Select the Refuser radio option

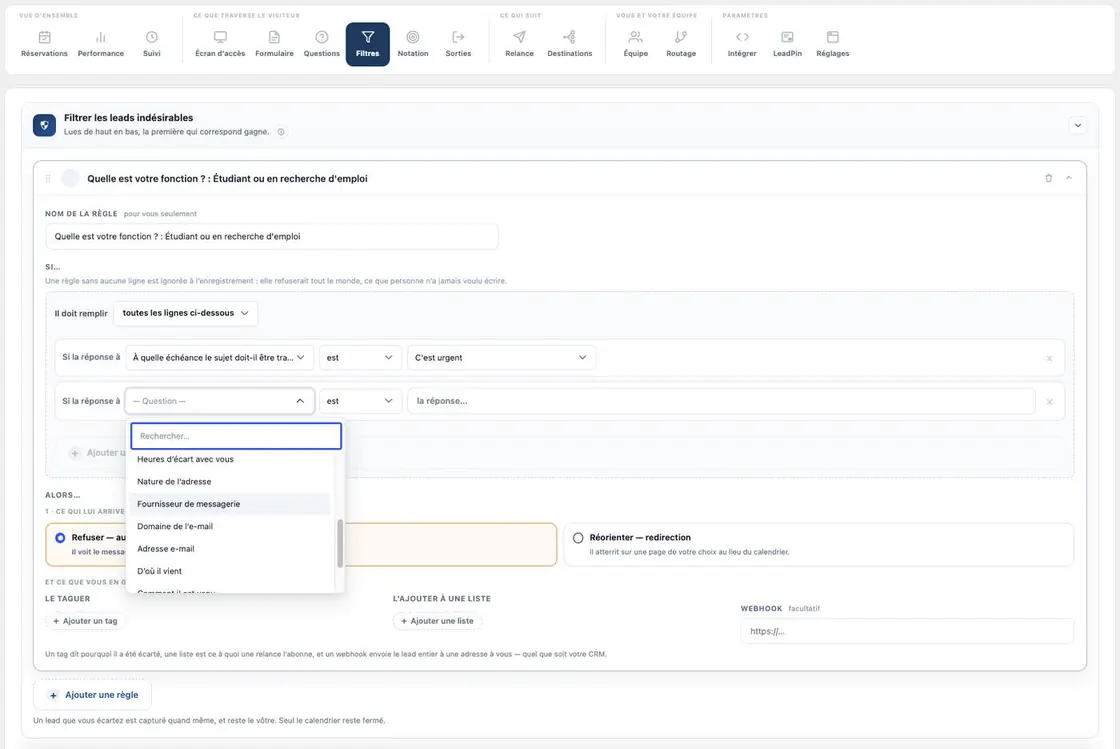coord(60,538)
